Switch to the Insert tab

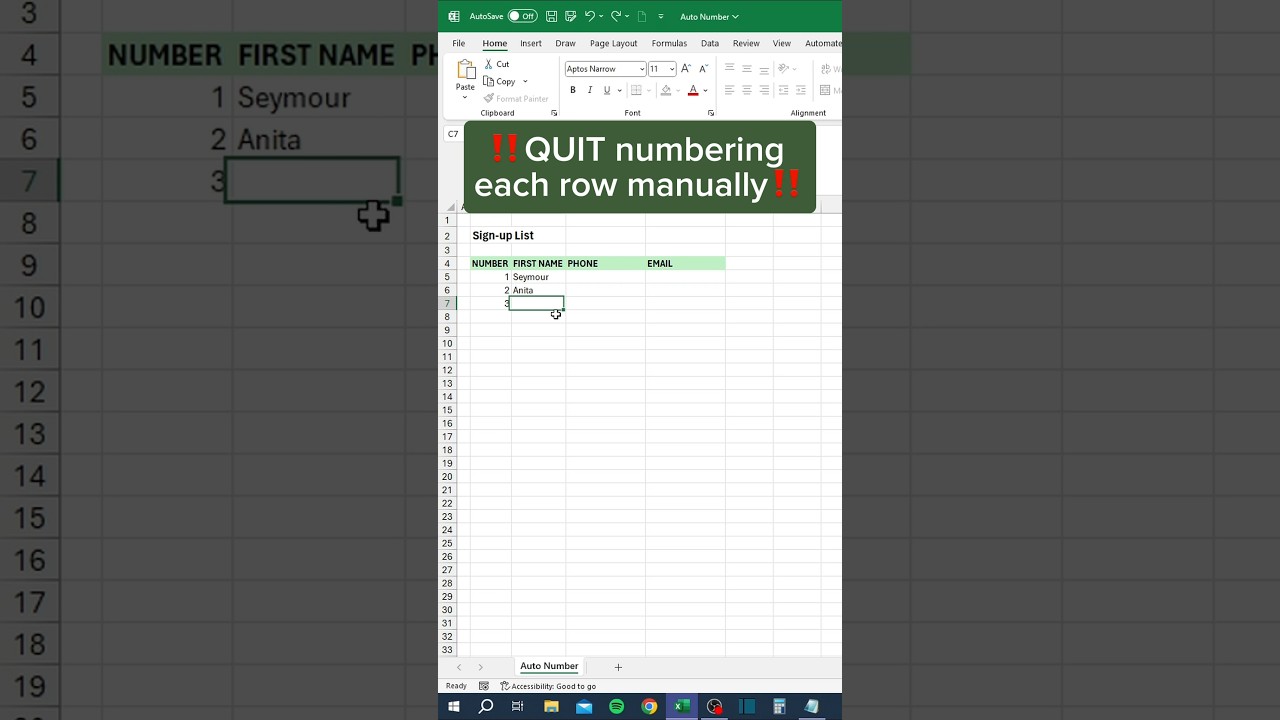pos(531,43)
